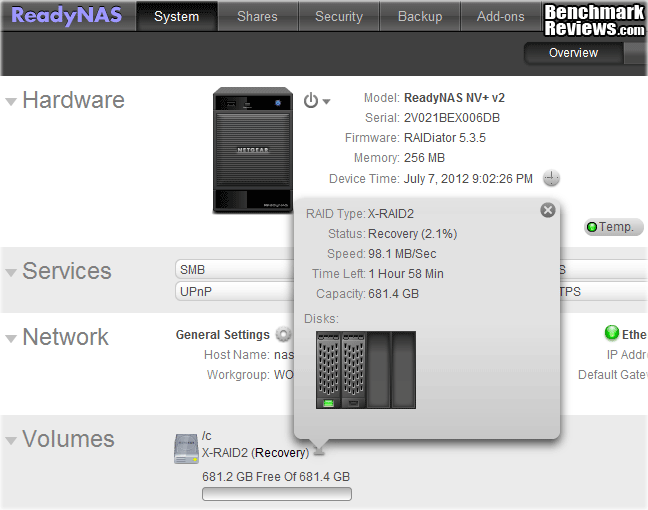Click the serial number 2V021BEX006DB
648x510 pixels.
coord(452,118)
